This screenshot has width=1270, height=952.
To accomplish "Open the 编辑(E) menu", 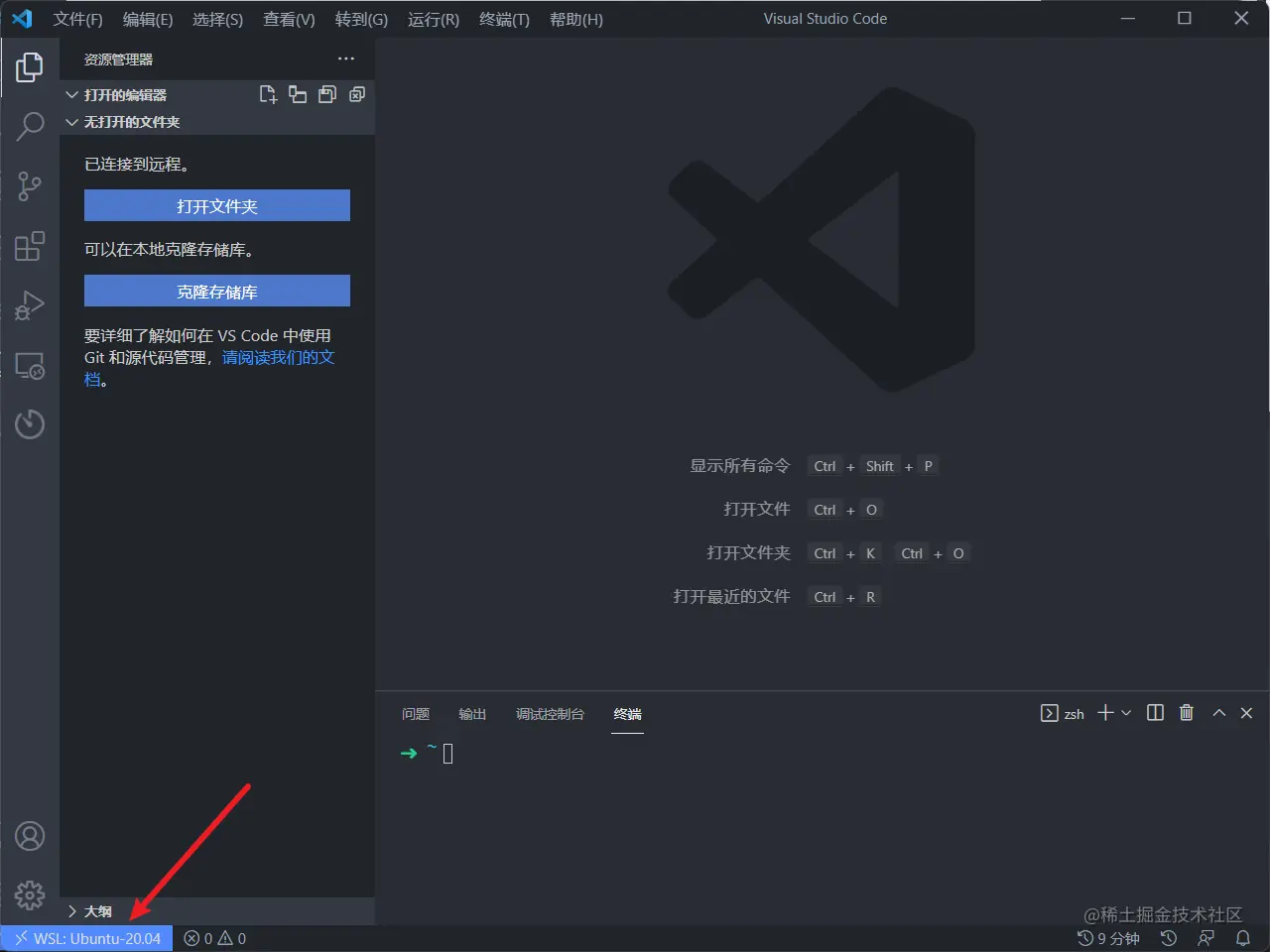I will (148, 20).
